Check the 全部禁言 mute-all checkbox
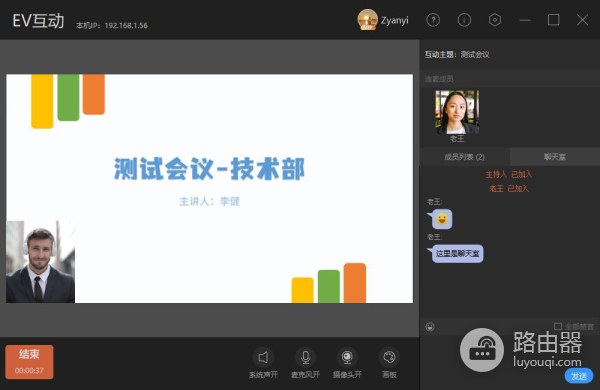 tap(558, 326)
